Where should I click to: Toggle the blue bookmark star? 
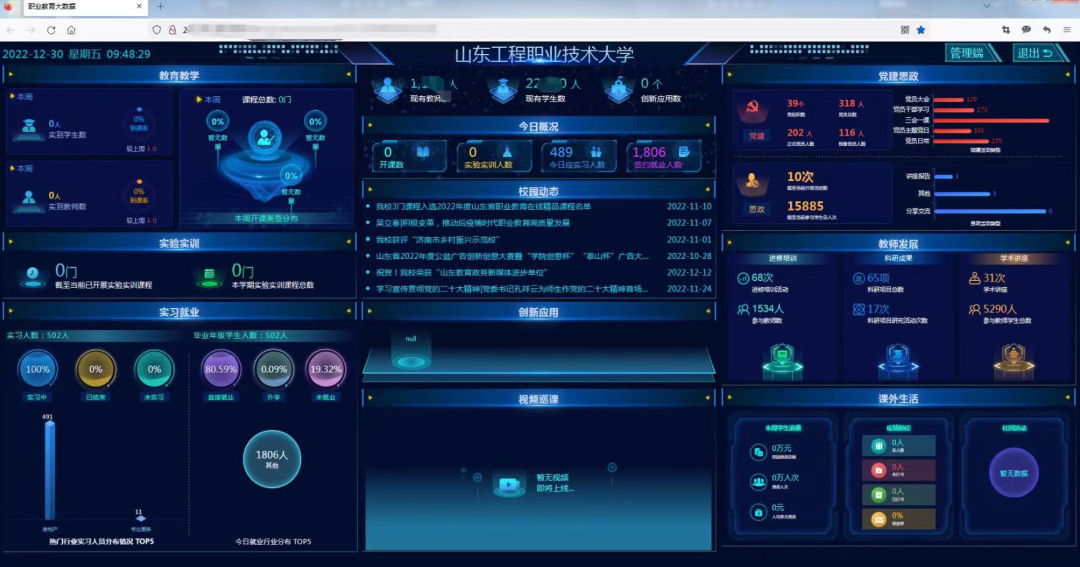pyautogui.click(x=921, y=30)
